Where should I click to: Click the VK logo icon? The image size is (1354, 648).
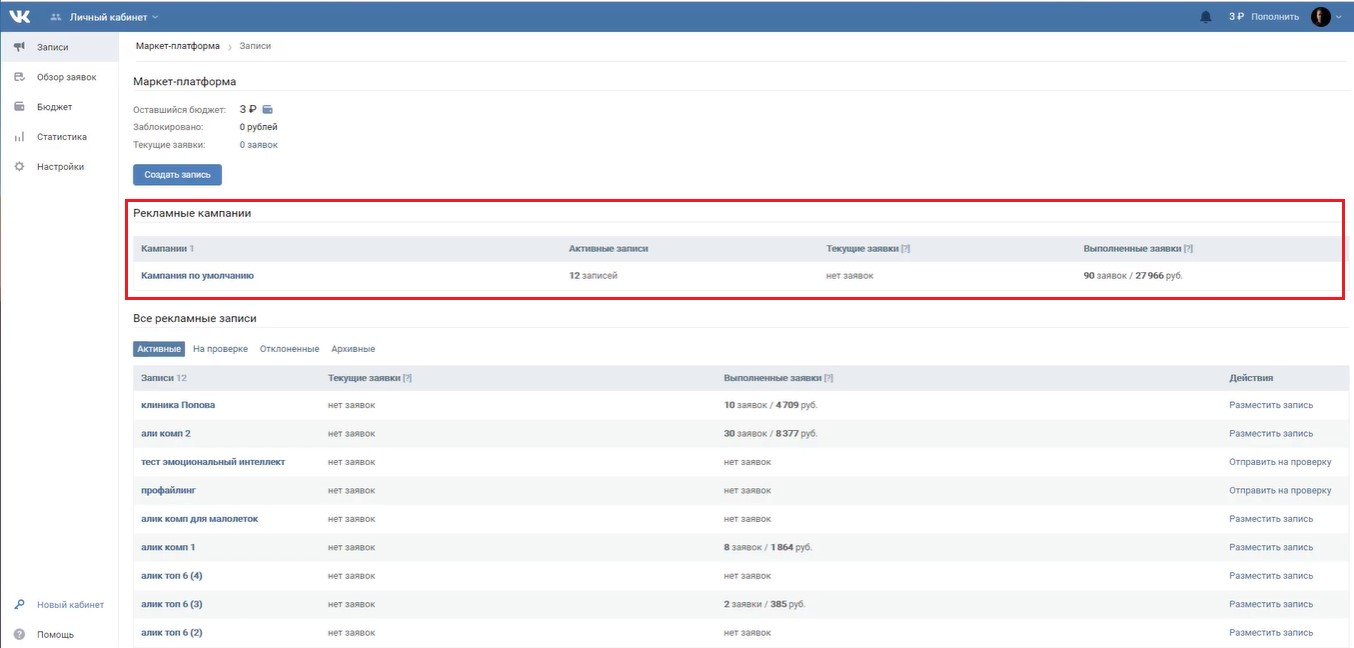(x=20, y=16)
